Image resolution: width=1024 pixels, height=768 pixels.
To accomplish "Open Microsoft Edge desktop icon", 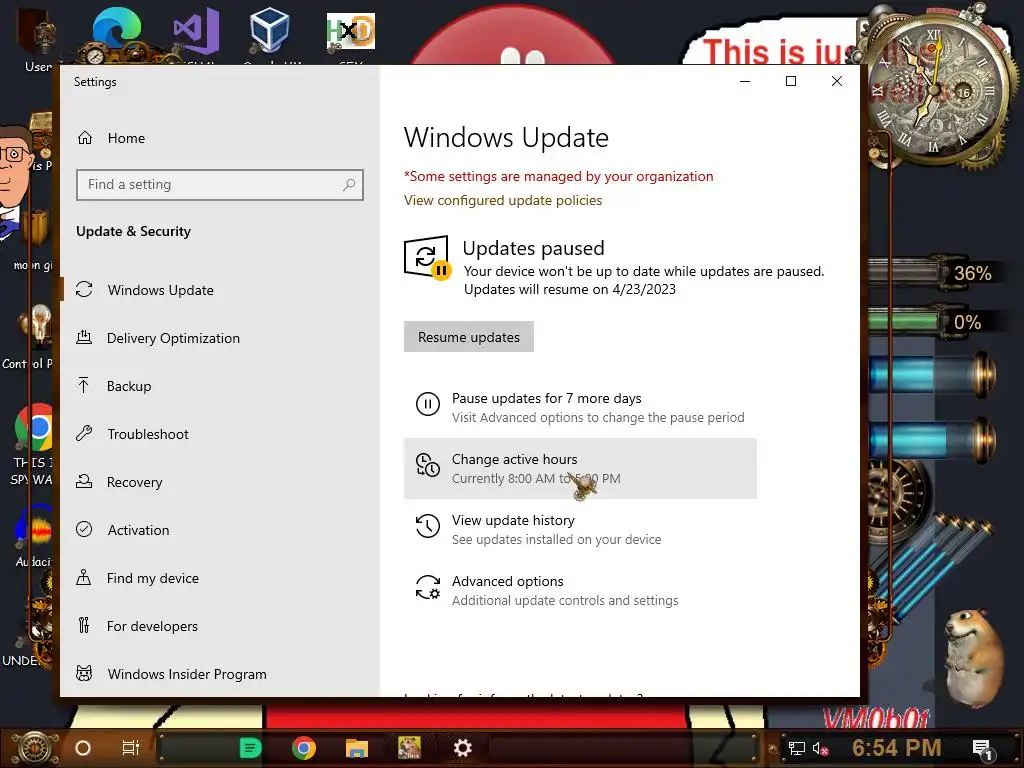I will click(116, 31).
